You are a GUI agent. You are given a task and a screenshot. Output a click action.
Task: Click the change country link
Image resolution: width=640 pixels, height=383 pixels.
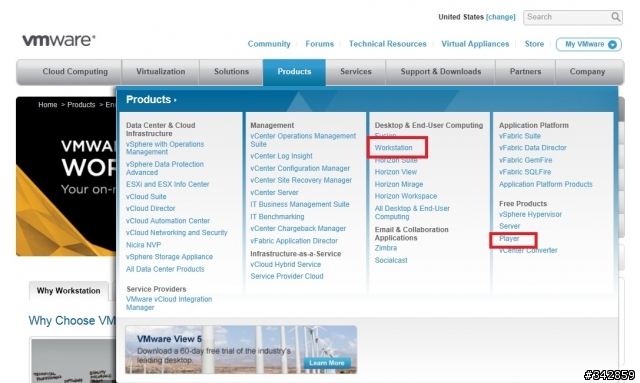point(500,17)
